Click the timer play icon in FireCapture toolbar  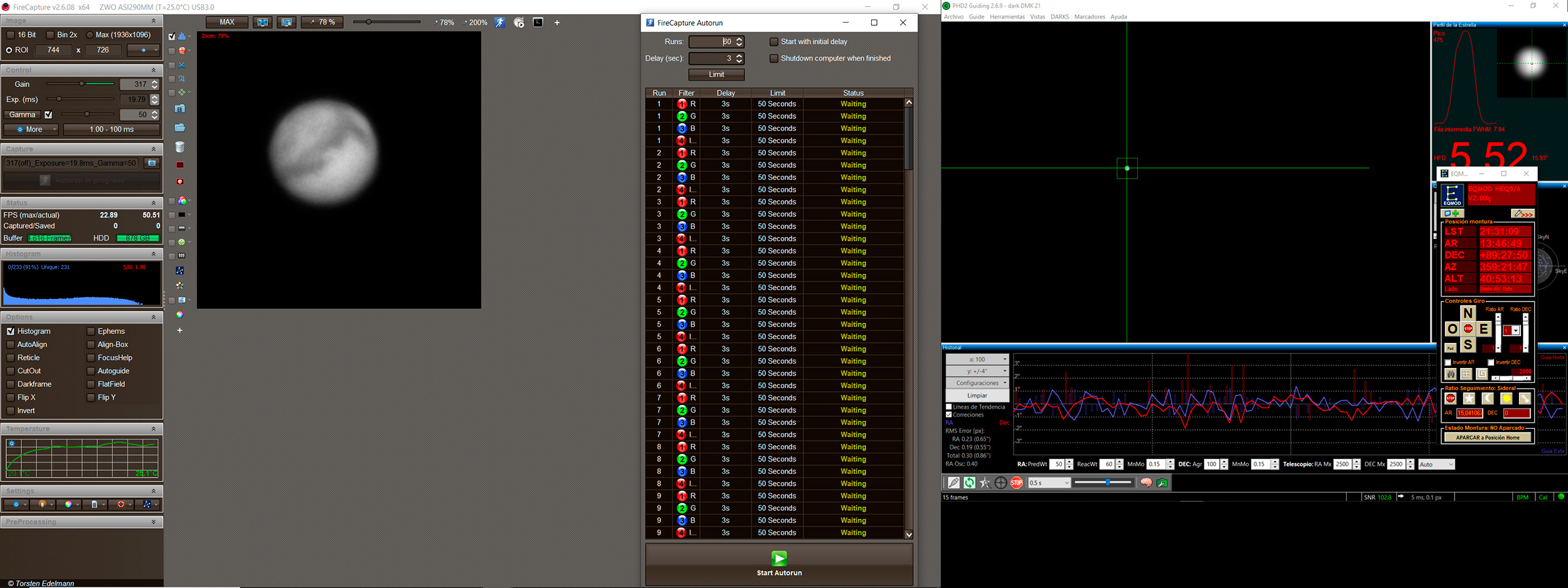click(x=519, y=23)
